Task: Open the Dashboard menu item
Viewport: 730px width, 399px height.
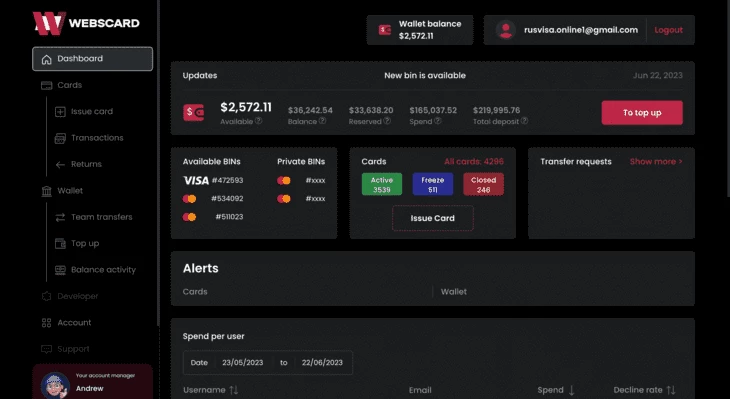Action: pyautogui.click(x=92, y=59)
